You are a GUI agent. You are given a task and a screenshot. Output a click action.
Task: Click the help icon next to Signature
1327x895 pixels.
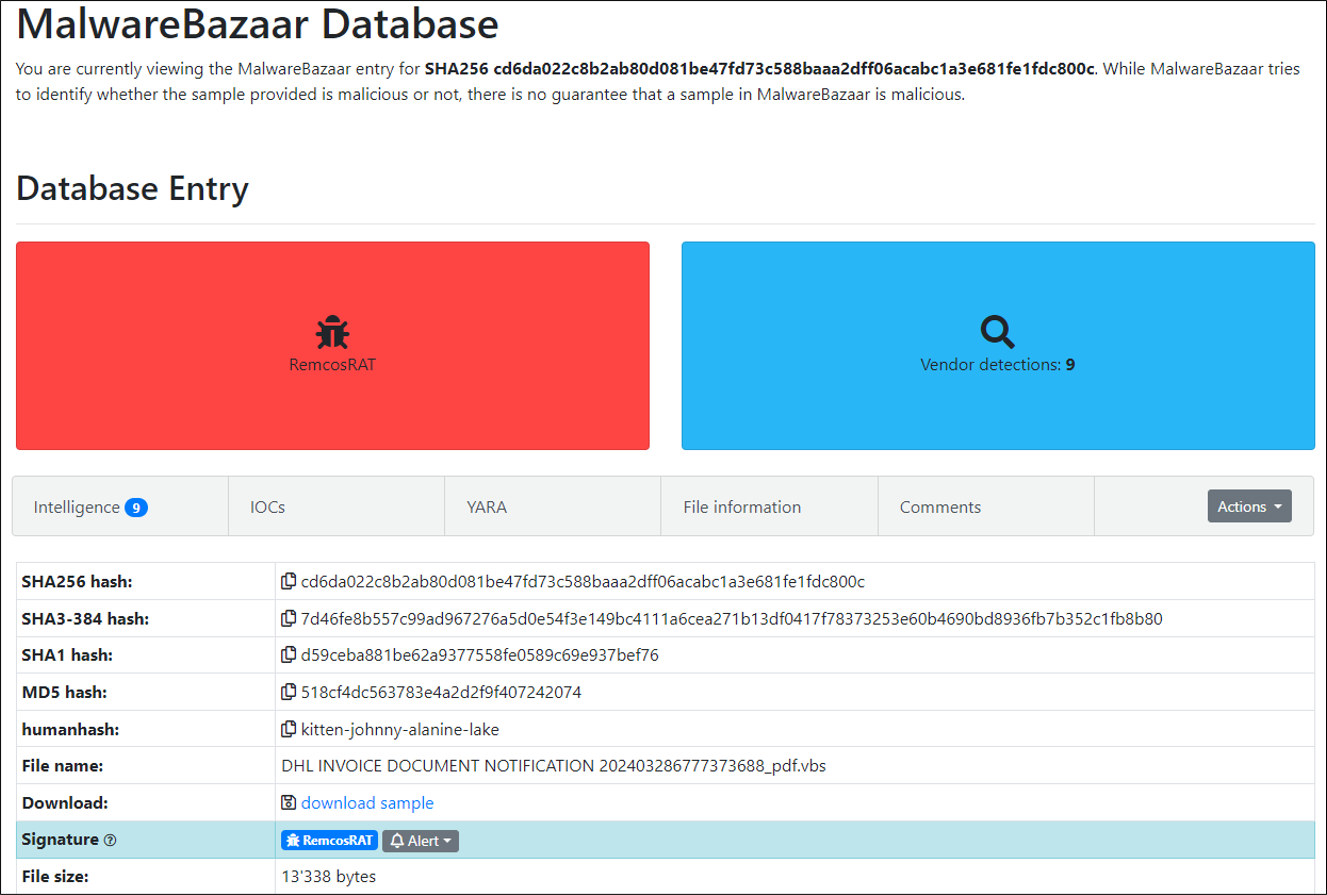[x=110, y=841]
